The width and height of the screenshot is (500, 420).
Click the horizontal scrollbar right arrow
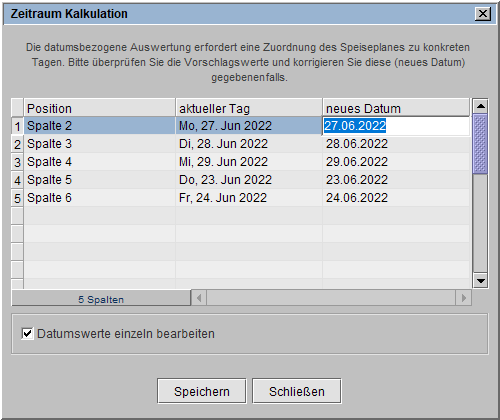[463, 298]
